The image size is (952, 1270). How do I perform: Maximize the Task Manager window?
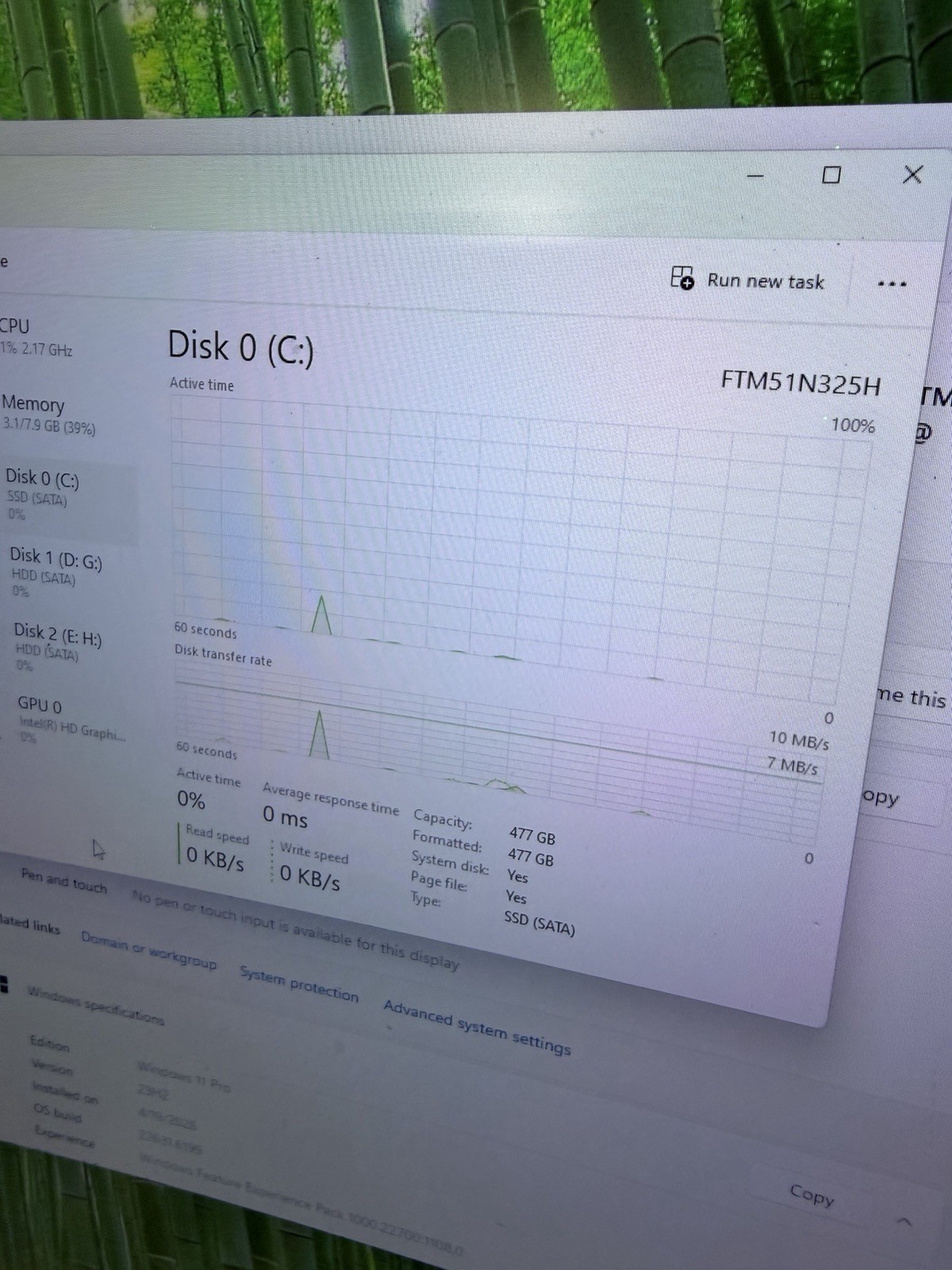(x=831, y=175)
